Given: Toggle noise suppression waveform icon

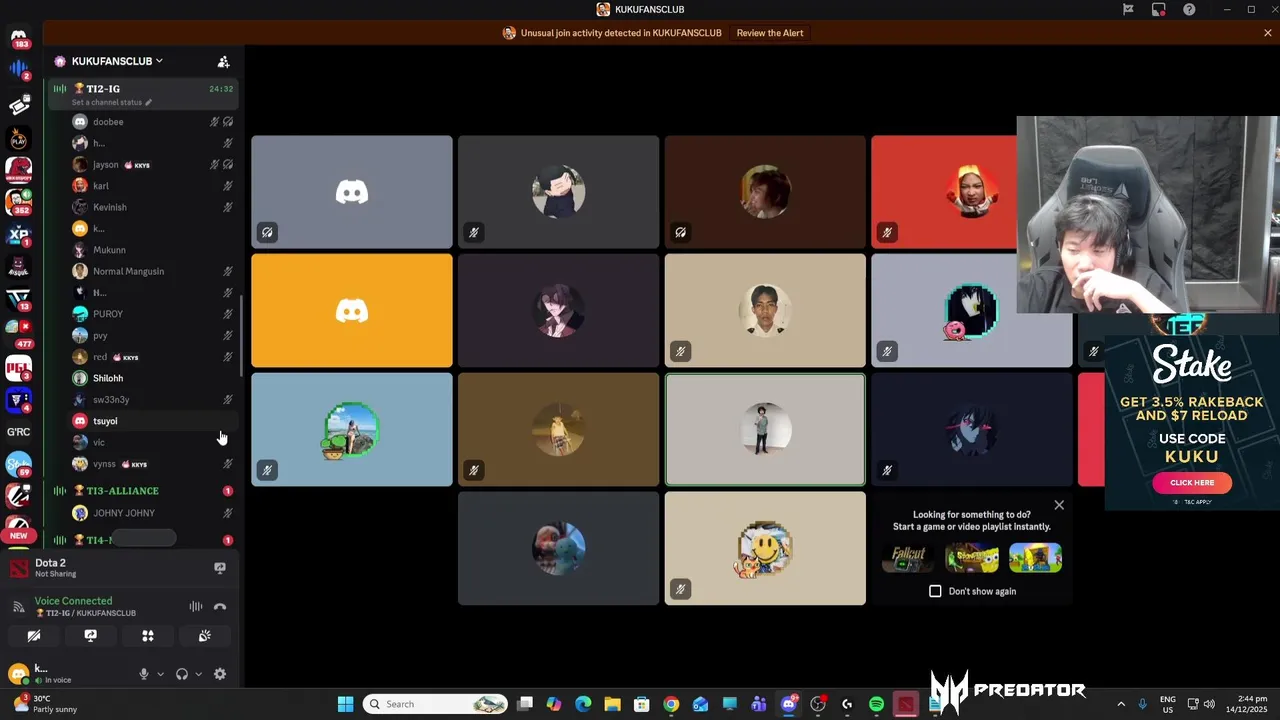Looking at the screenshot, I should [196, 607].
